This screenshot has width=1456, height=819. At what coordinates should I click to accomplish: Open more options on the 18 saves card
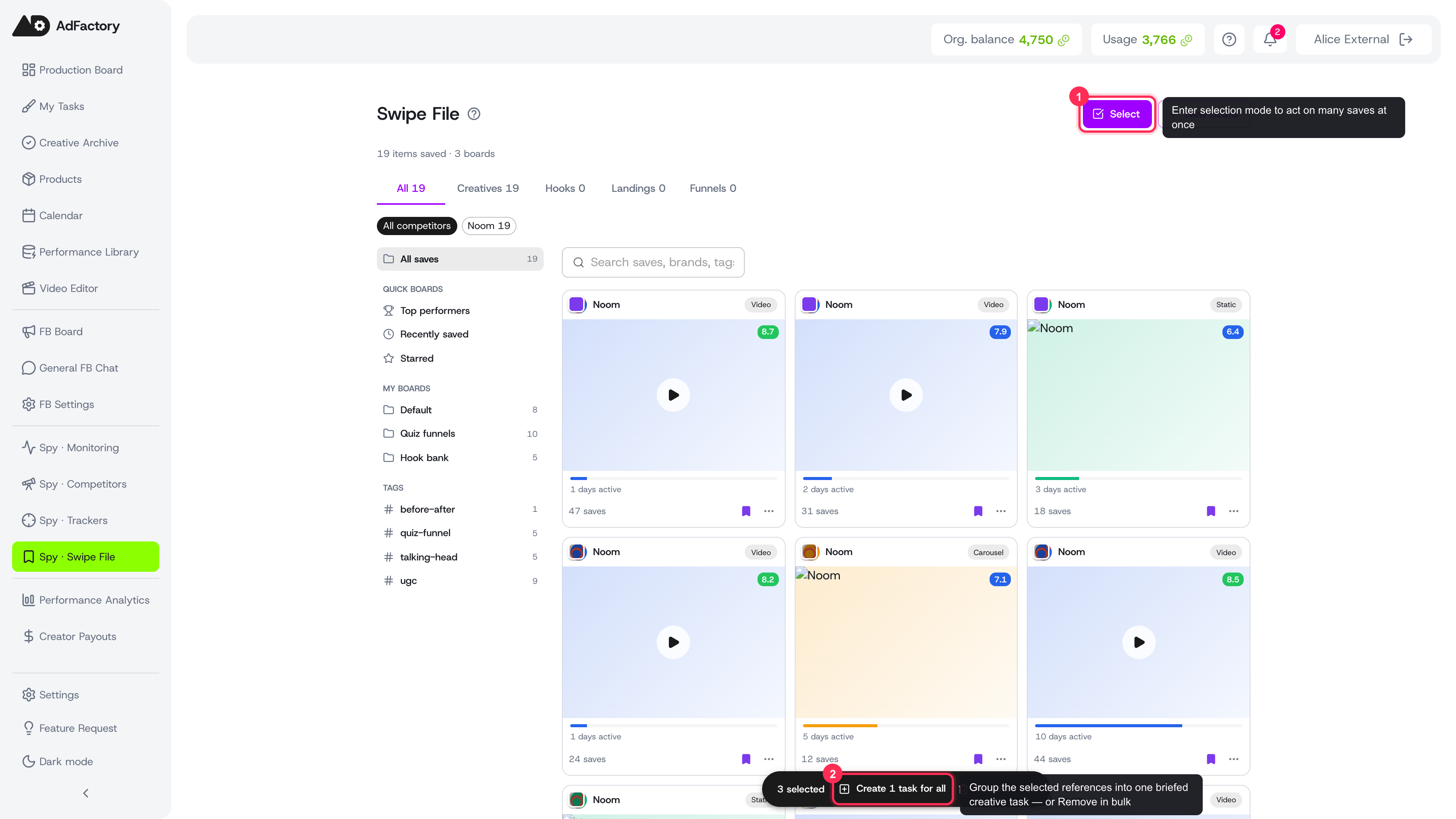(x=1233, y=511)
